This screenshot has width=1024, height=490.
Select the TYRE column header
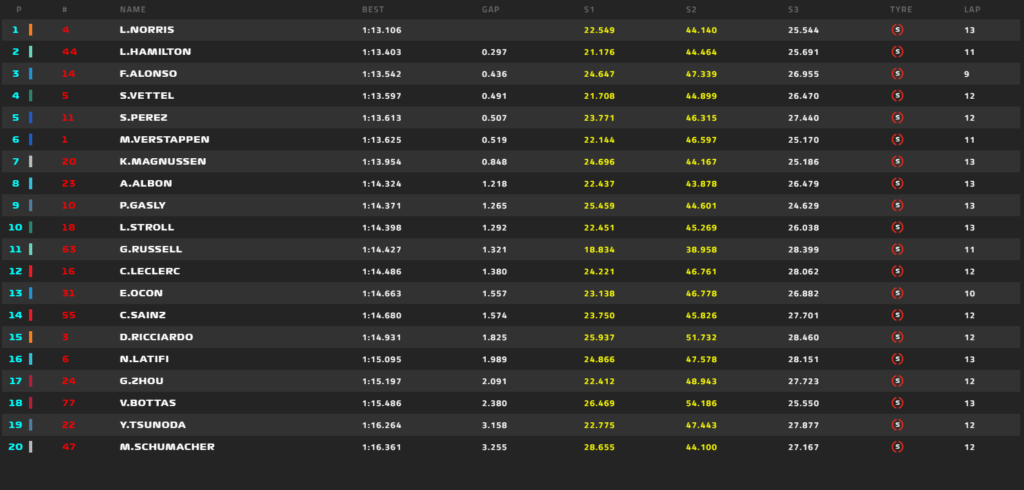(x=900, y=9)
